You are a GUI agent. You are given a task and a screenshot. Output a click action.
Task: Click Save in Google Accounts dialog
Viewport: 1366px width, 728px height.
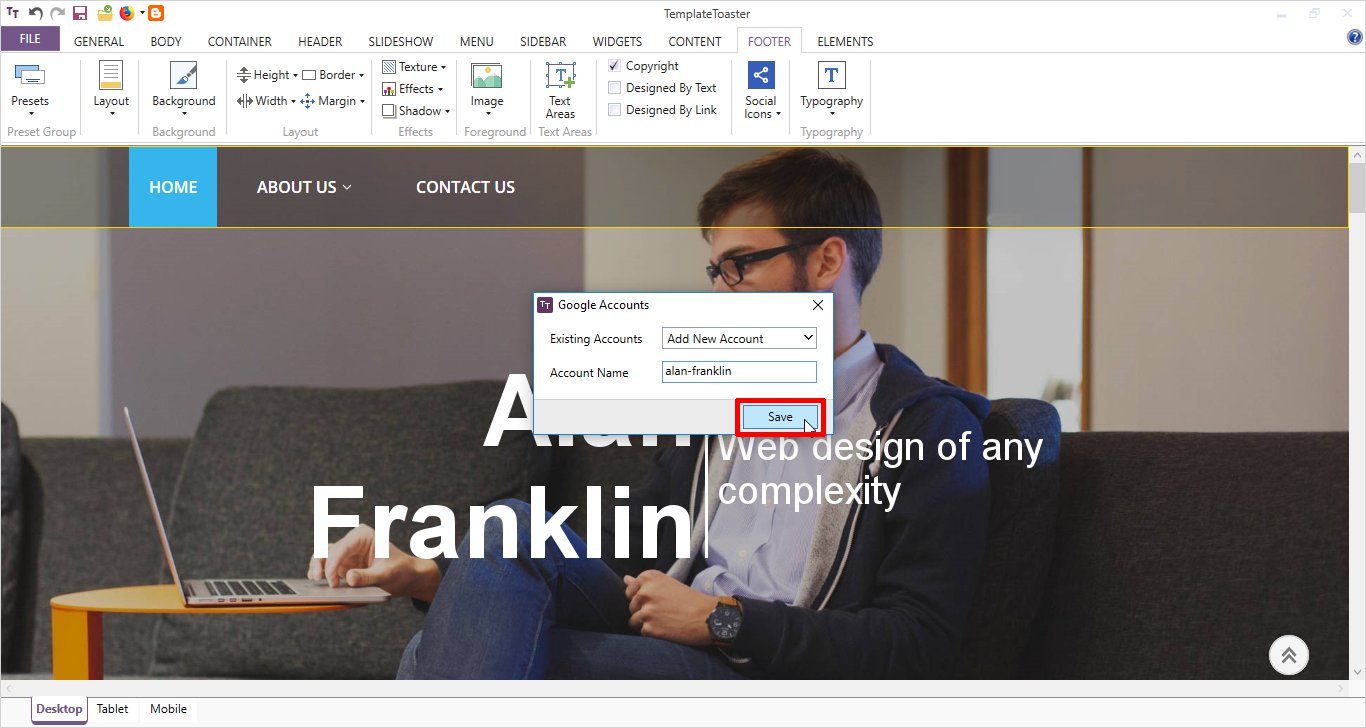pyautogui.click(x=780, y=417)
